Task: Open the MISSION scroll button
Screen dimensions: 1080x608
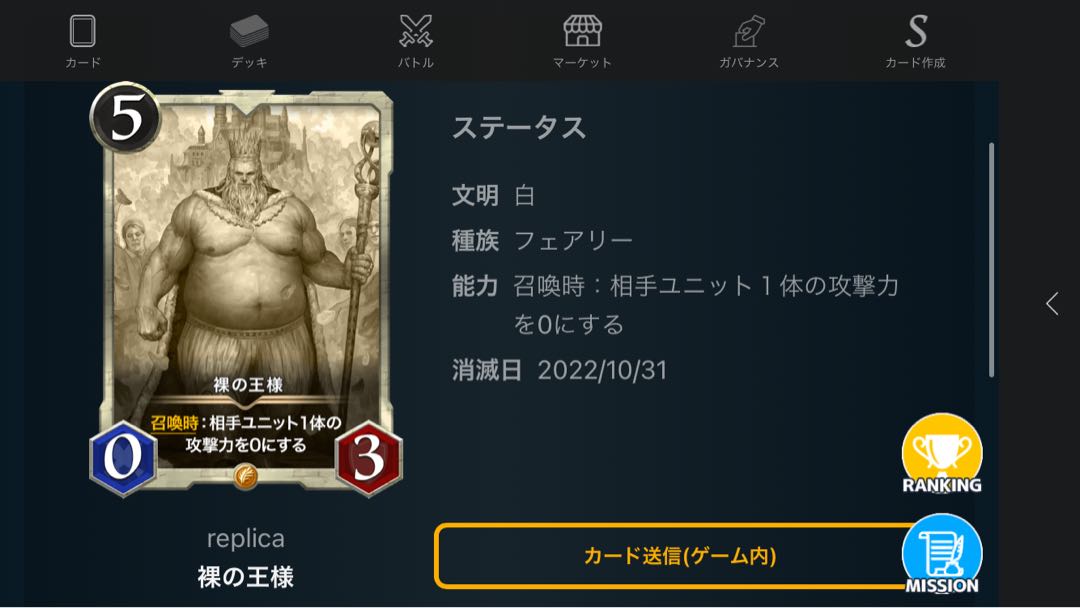Action: 942,554
